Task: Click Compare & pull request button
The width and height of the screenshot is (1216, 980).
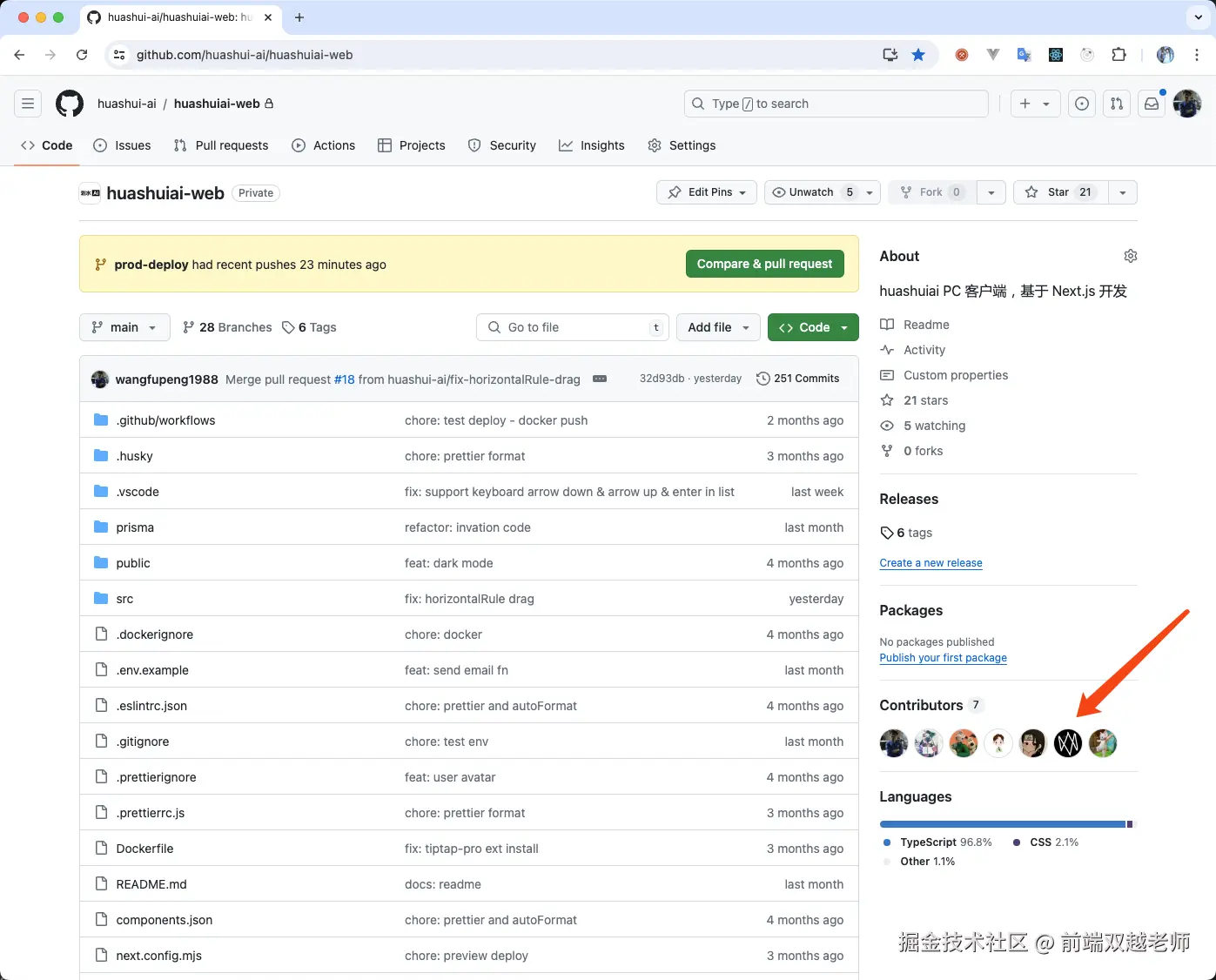Action: [764, 264]
